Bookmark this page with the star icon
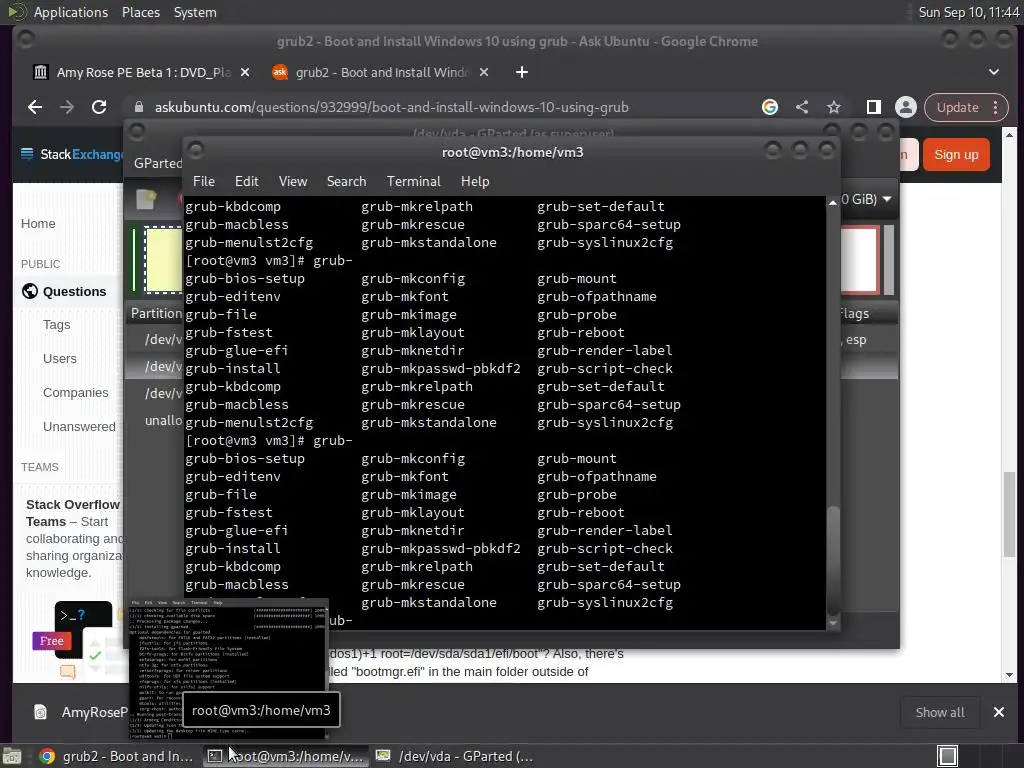This screenshot has width=1024, height=768. pos(834,107)
